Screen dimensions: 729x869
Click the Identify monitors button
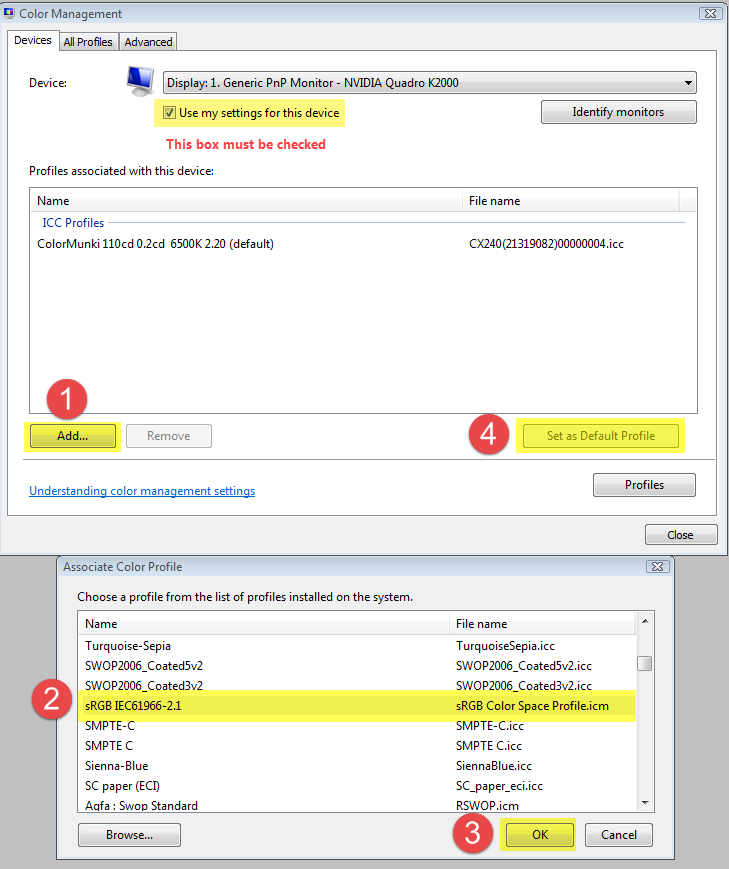coord(618,112)
